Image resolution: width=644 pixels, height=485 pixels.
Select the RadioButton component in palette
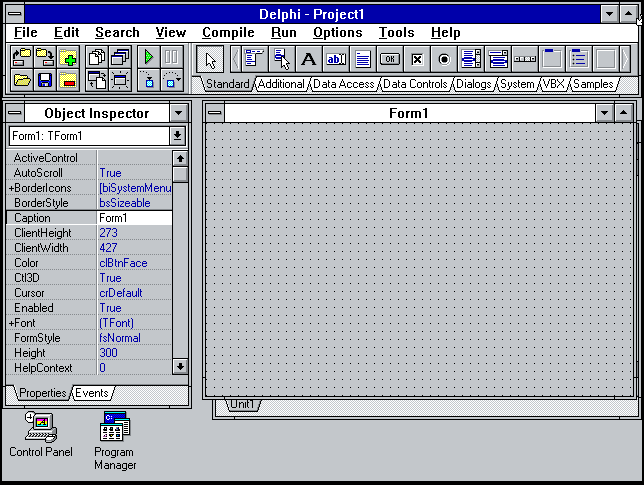click(x=444, y=59)
